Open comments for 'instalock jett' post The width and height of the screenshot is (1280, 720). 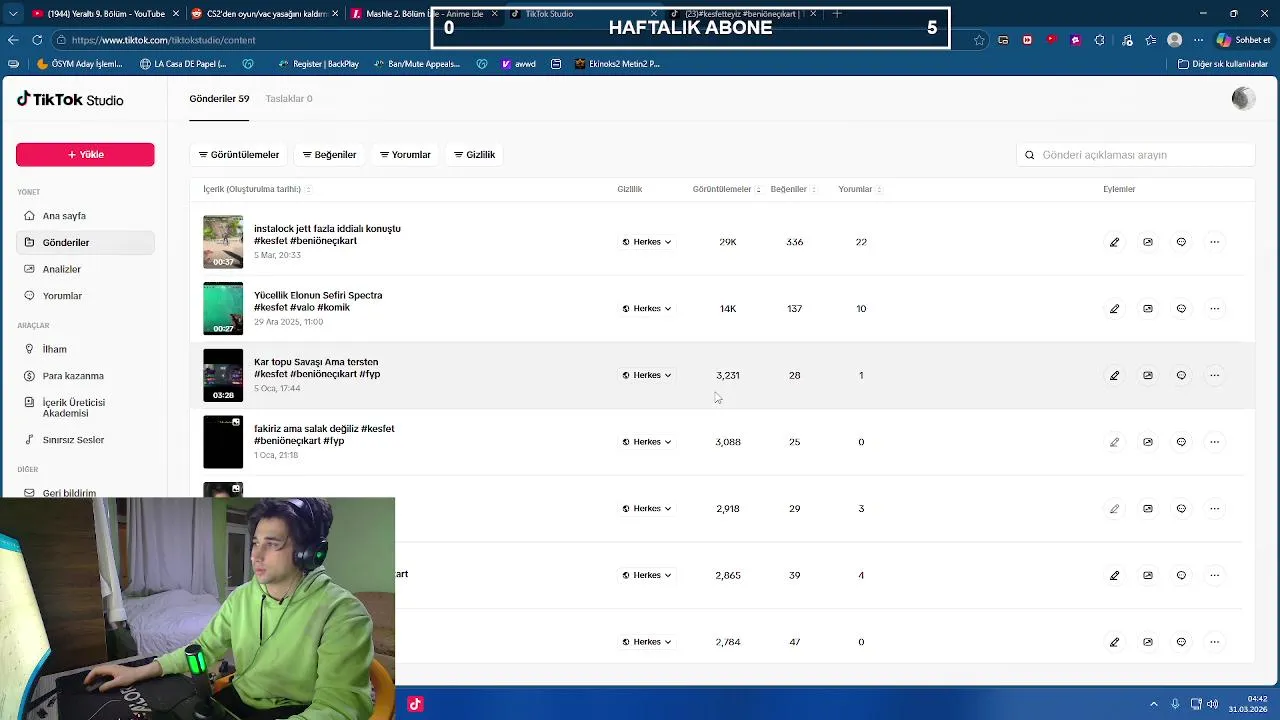point(1181,242)
